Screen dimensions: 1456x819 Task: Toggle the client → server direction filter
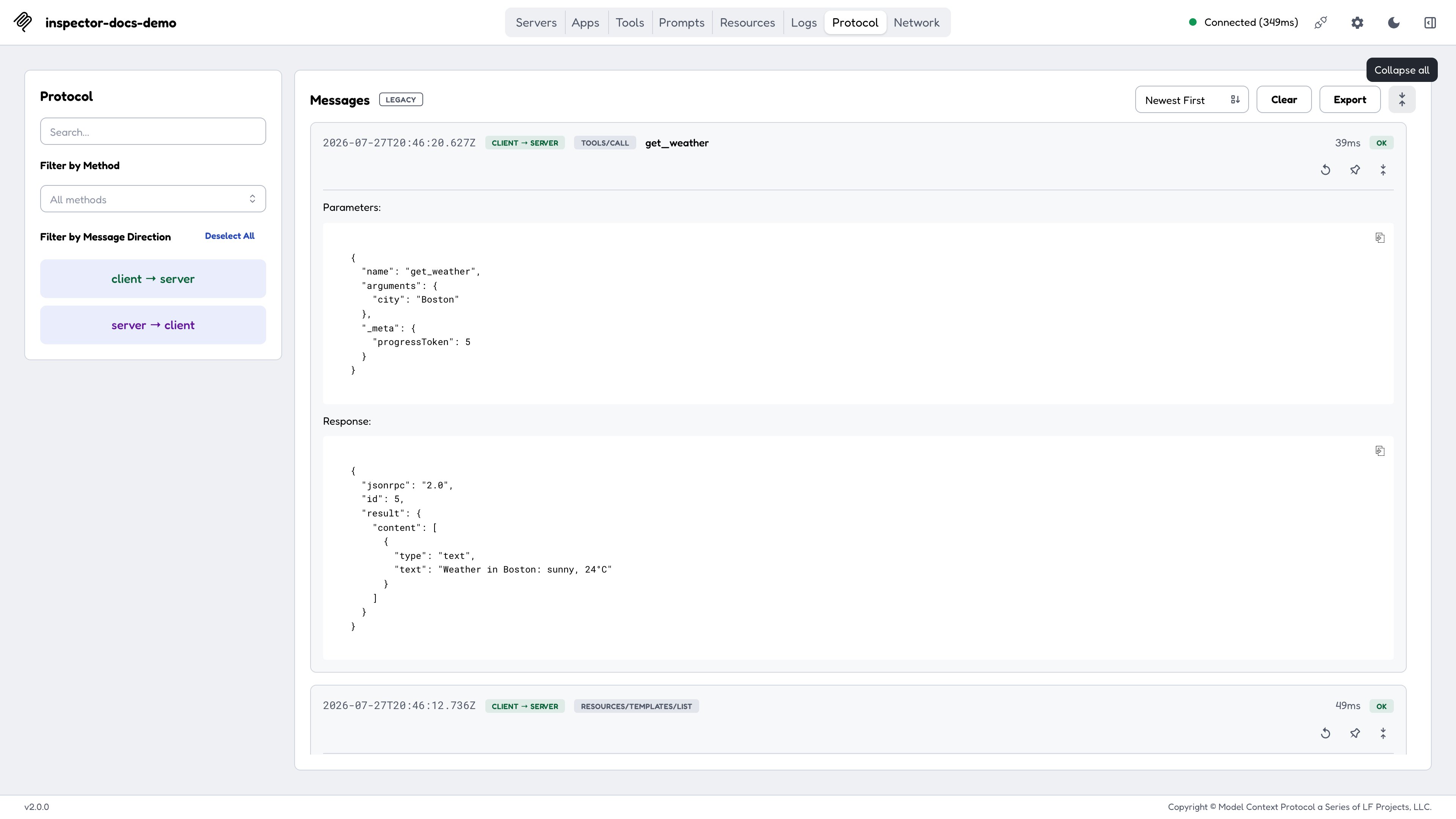pyautogui.click(x=153, y=279)
